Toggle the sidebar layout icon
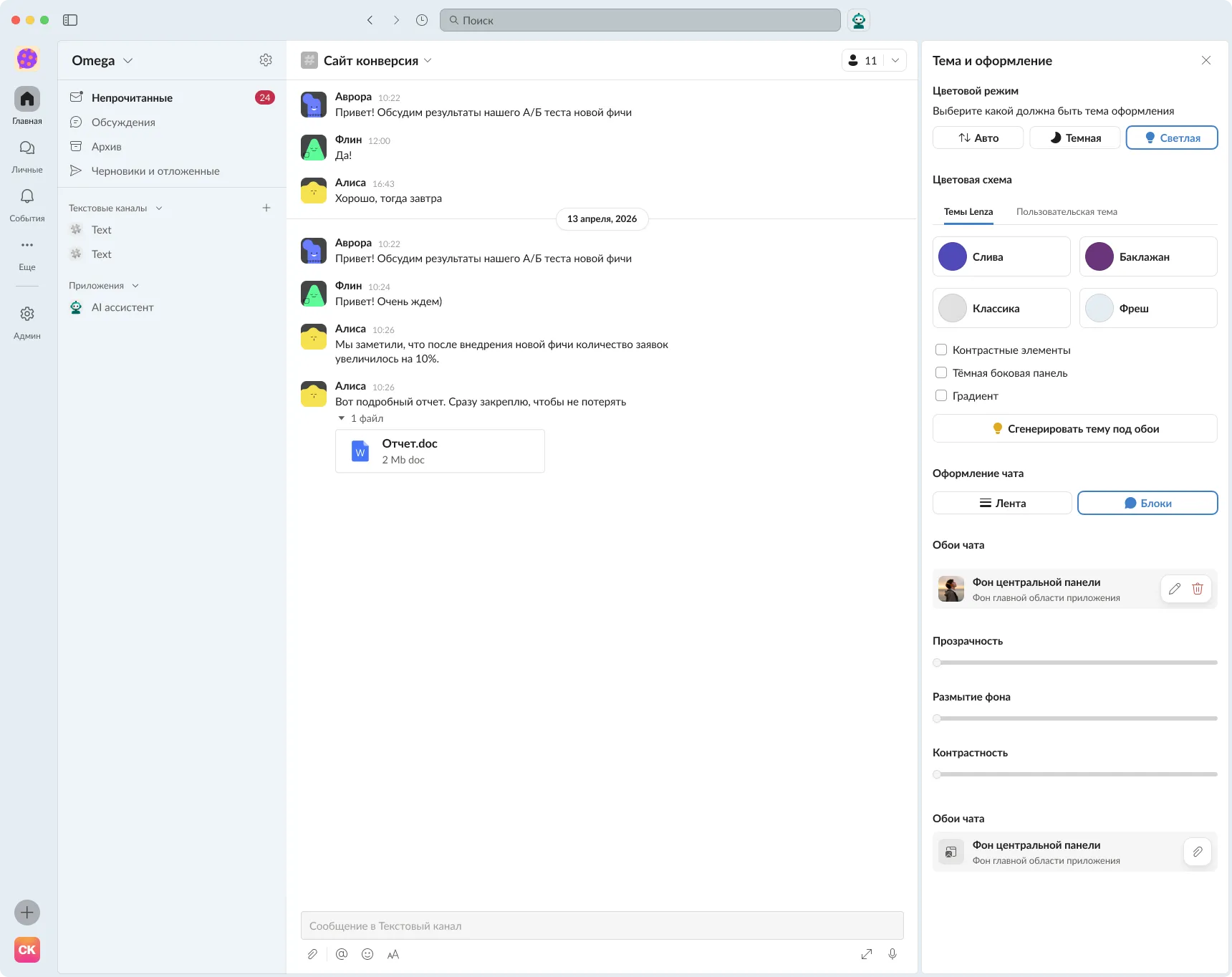Image resolution: width=1232 pixels, height=977 pixels. (70, 20)
